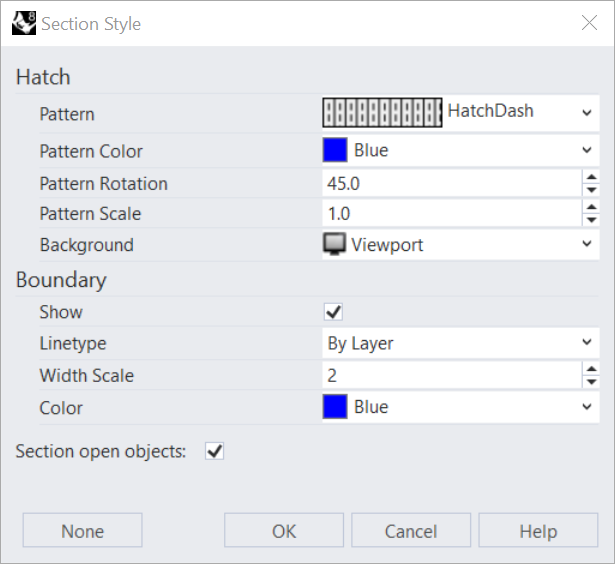The height and width of the screenshot is (564, 615).
Task: Click the Viewport monitor icon in Background
Action: [334, 245]
